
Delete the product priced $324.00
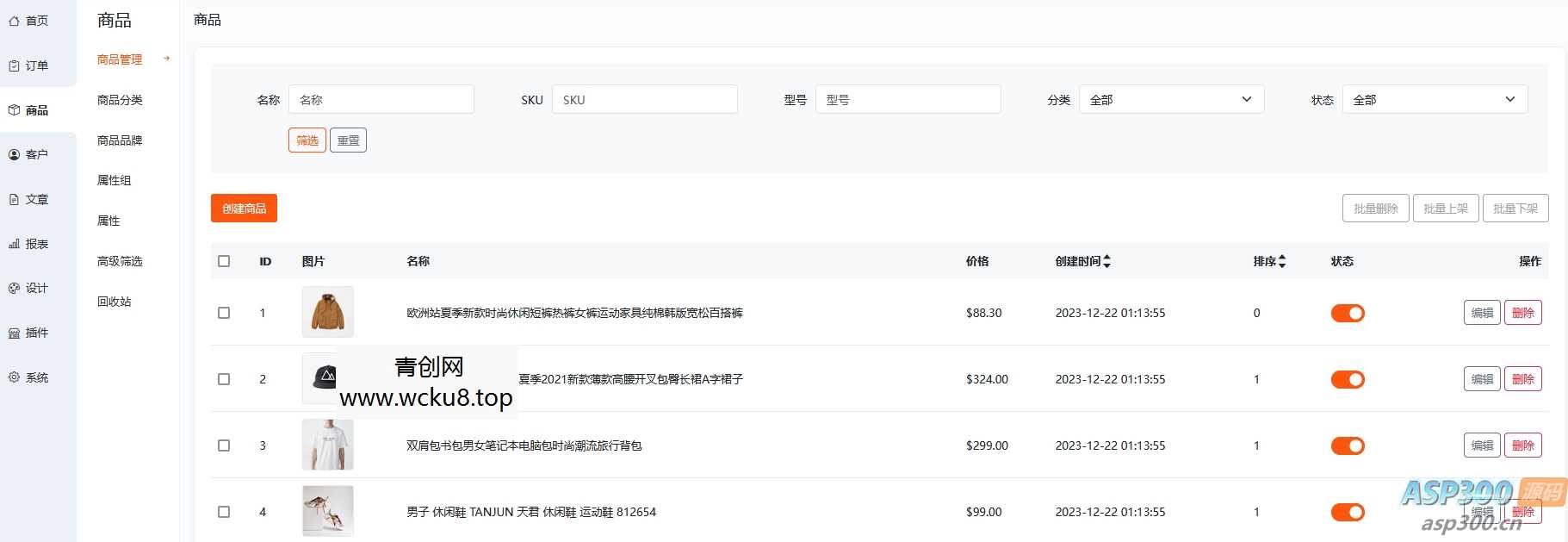1523,379
